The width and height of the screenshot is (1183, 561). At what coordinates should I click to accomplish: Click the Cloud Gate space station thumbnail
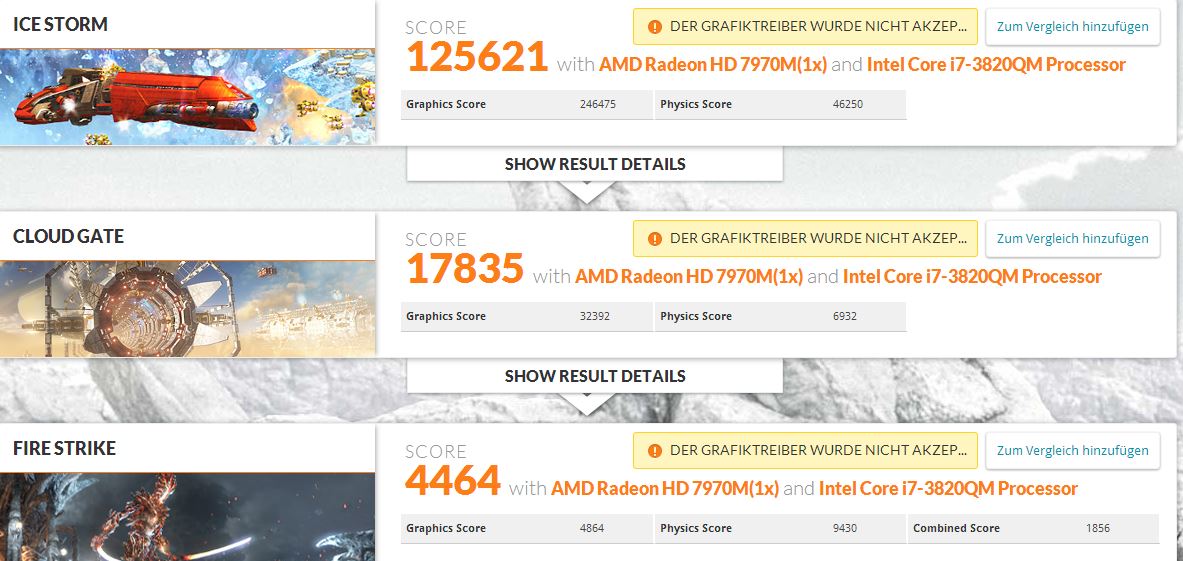click(x=187, y=309)
